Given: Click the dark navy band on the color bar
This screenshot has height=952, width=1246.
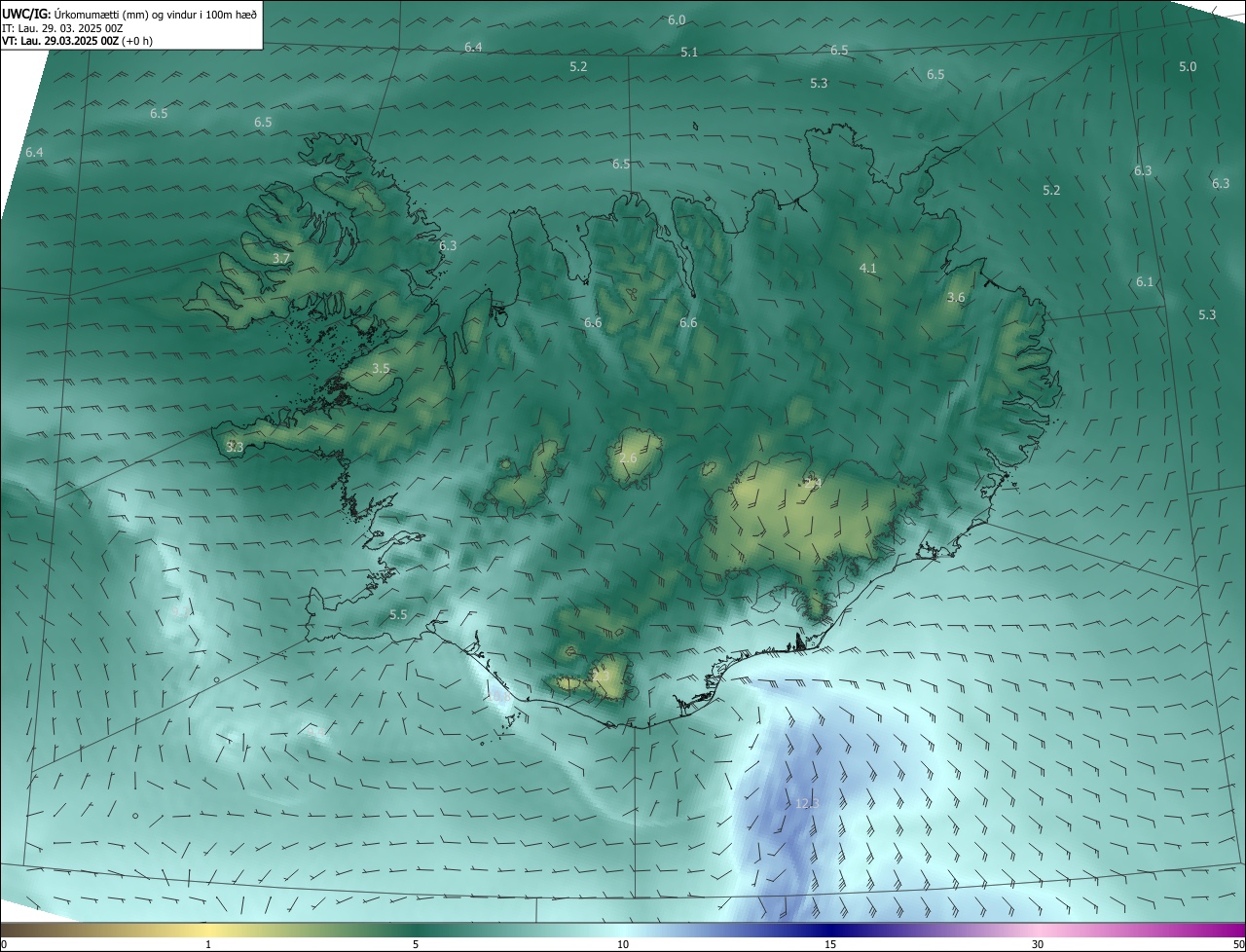Looking at the screenshot, I should [830, 931].
